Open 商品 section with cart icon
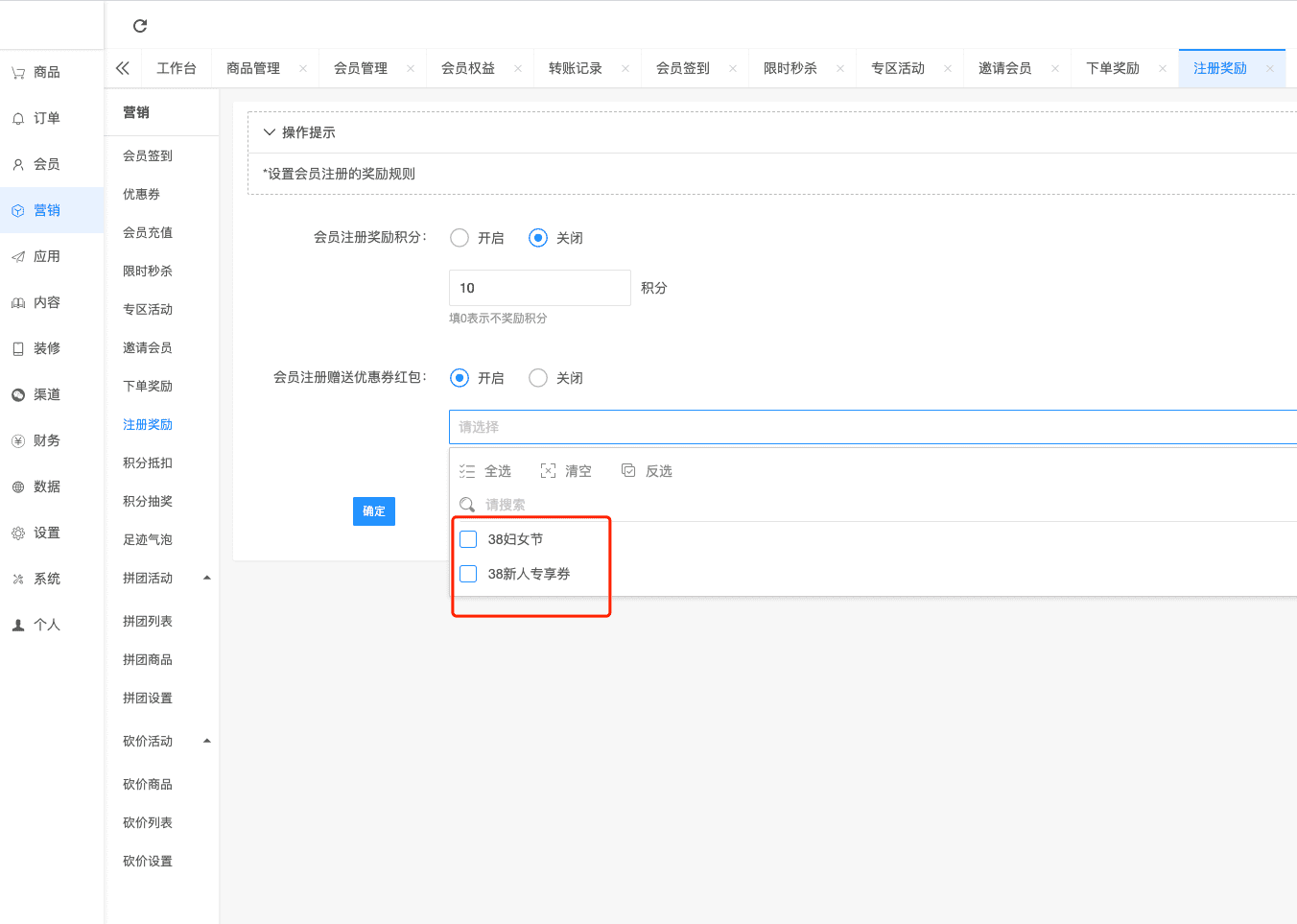This screenshot has width=1297, height=924. pos(18,73)
